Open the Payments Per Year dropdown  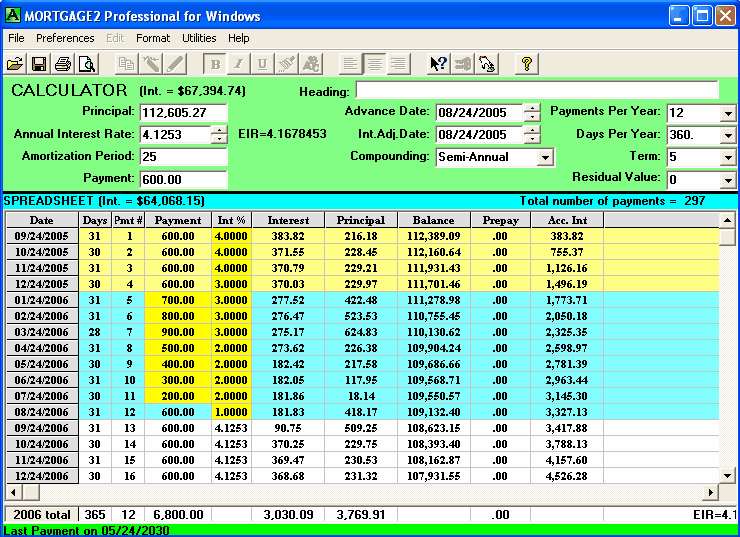coord(727,112)
